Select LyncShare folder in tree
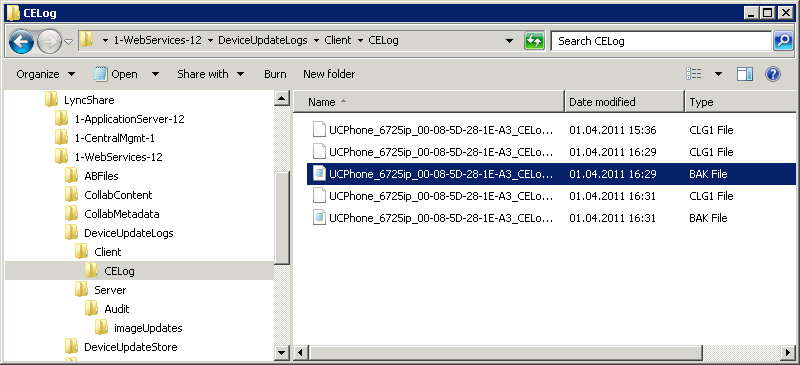 [89, 101]
